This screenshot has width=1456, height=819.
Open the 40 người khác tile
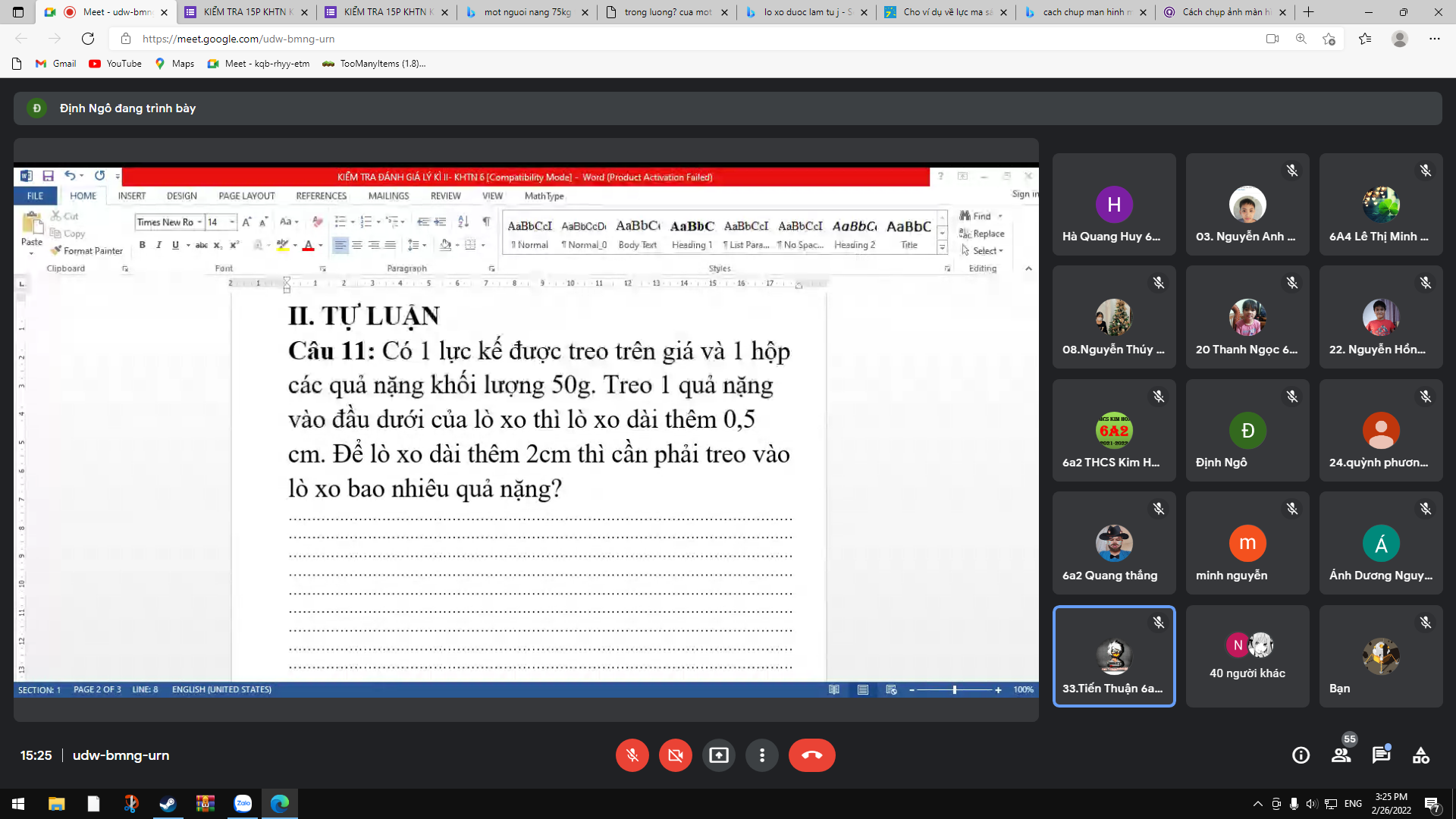[1247, 656]
